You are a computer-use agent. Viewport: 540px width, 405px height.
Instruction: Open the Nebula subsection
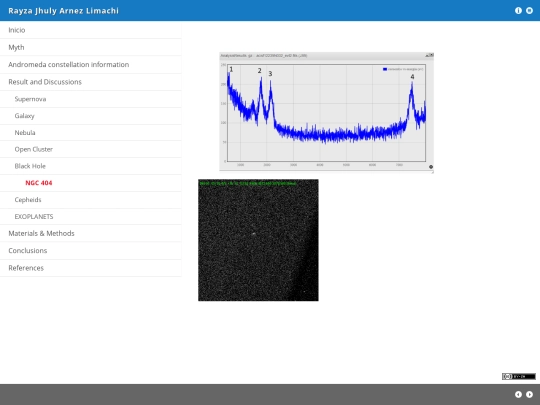[x=91, y=133]
